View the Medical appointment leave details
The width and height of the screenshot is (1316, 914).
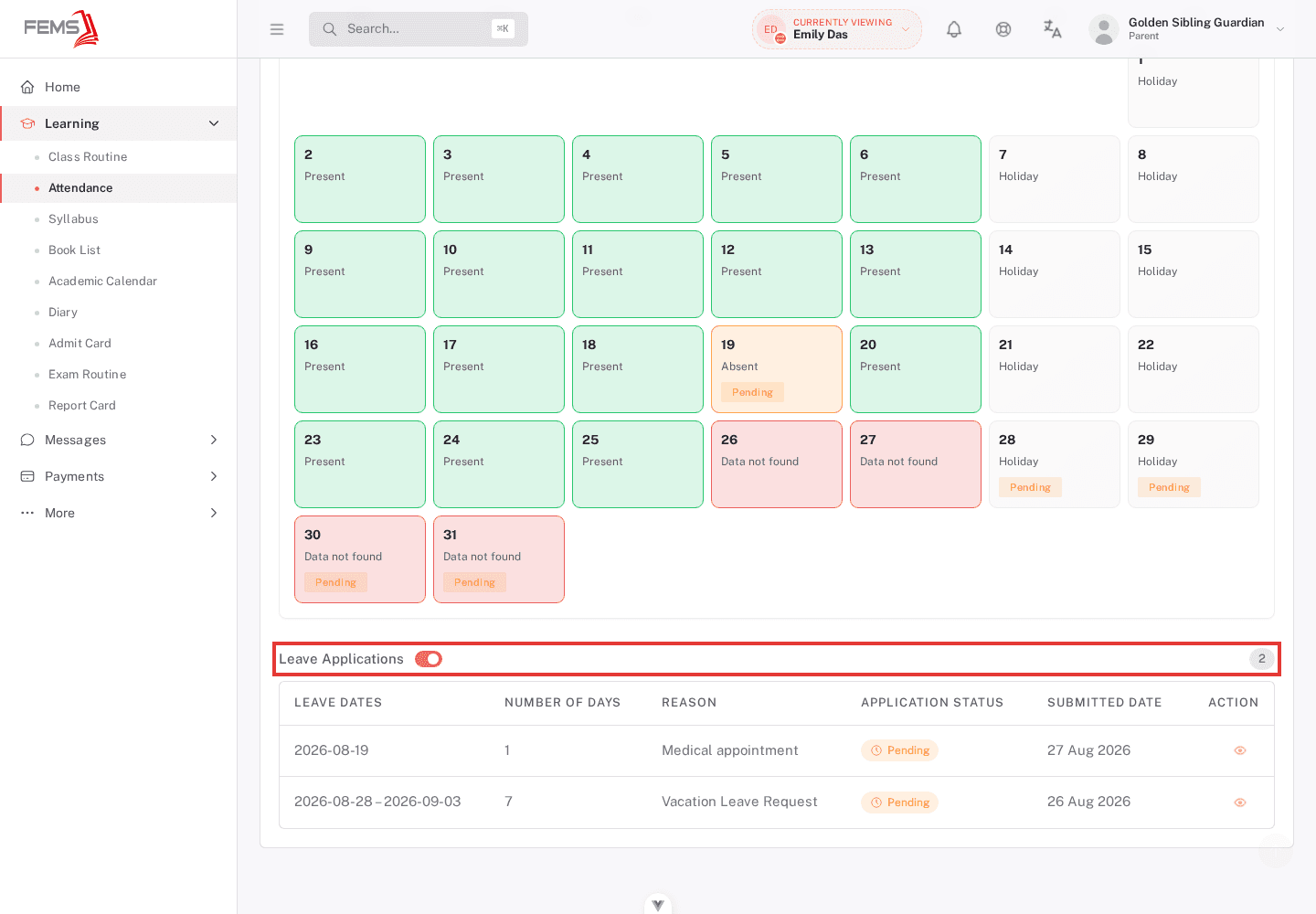[1240, 750]
